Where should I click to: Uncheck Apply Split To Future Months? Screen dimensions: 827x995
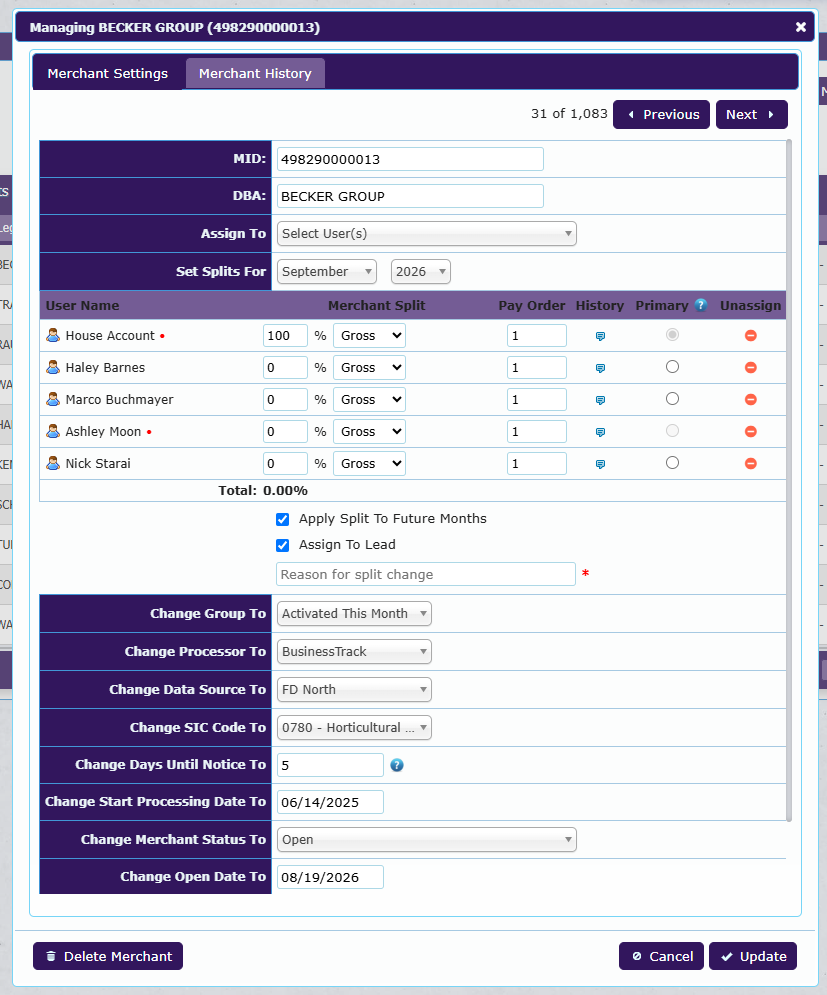pos(282,520)
